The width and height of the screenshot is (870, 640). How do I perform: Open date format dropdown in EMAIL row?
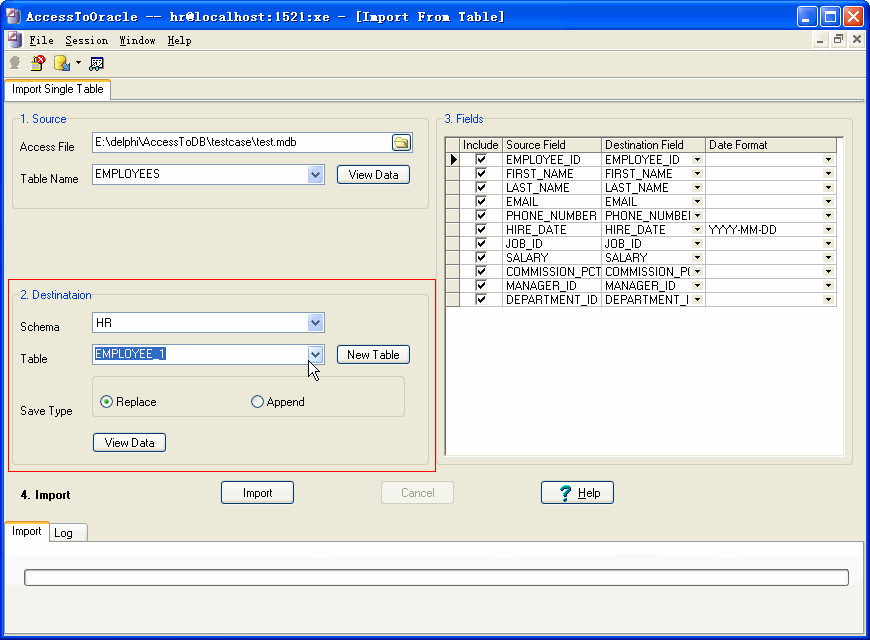pos(828,201)
